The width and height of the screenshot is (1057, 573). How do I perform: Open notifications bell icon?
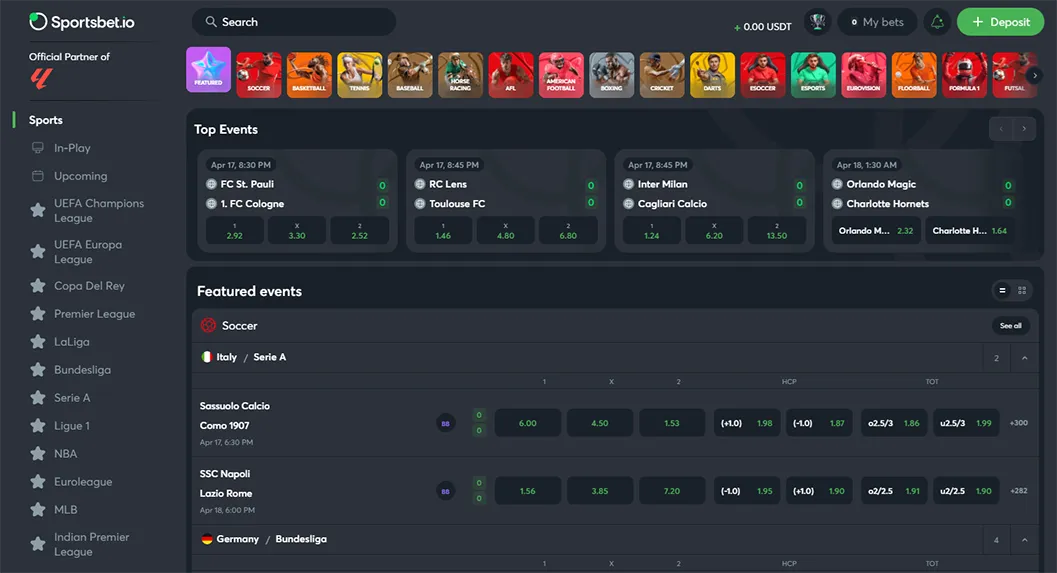(x=937, y=22)
